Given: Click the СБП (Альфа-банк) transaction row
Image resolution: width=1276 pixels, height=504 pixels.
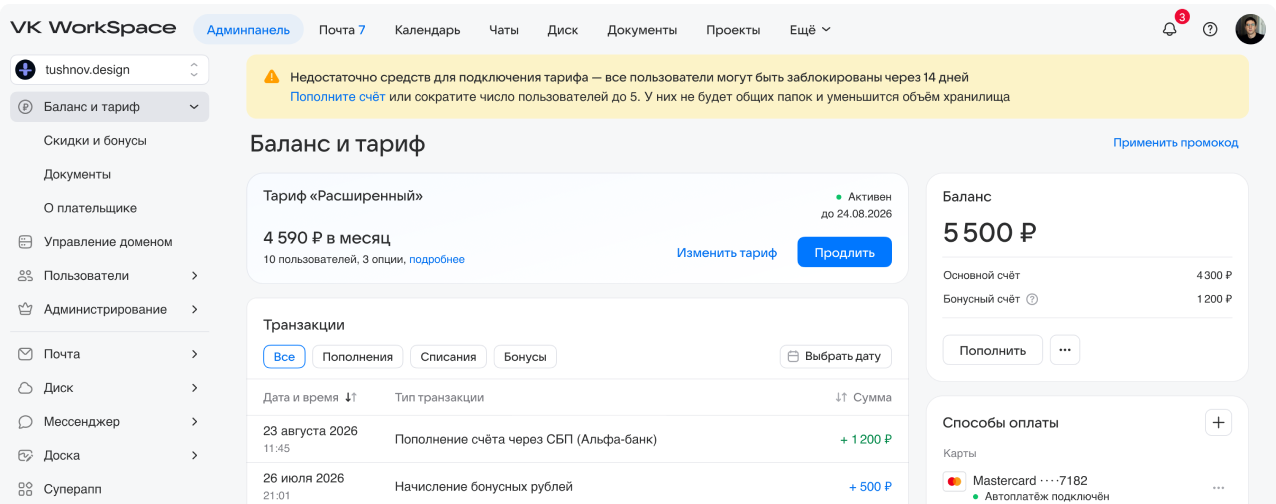Looking at the screenshot, I should coord(577,439).
